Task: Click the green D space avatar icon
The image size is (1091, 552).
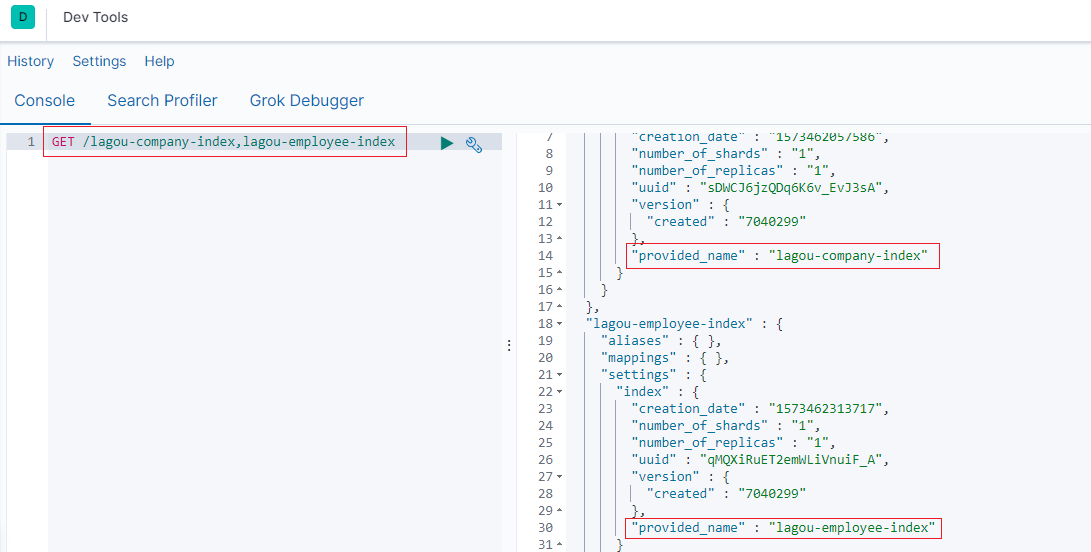Action: 23,17
